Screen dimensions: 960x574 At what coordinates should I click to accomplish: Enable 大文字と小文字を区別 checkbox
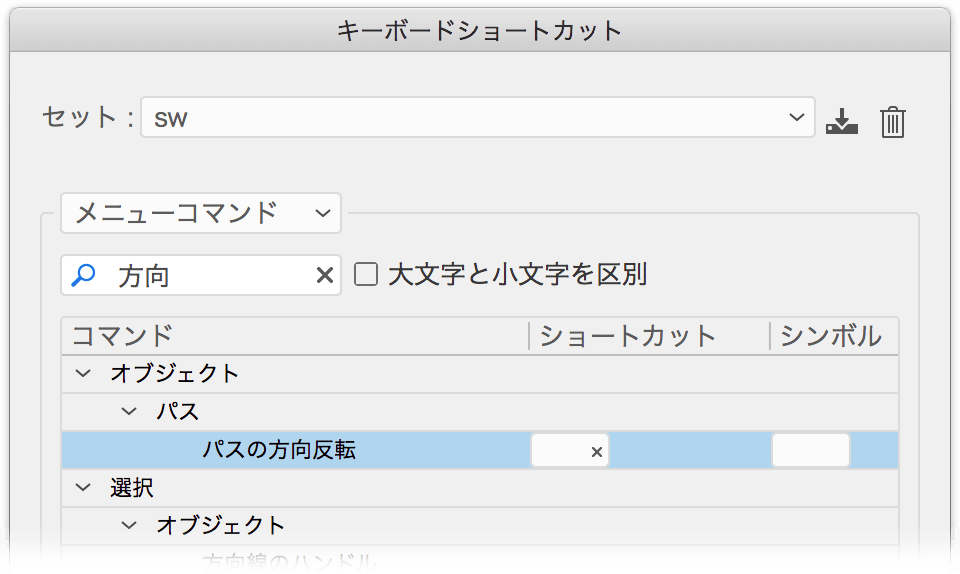[366, 274]
